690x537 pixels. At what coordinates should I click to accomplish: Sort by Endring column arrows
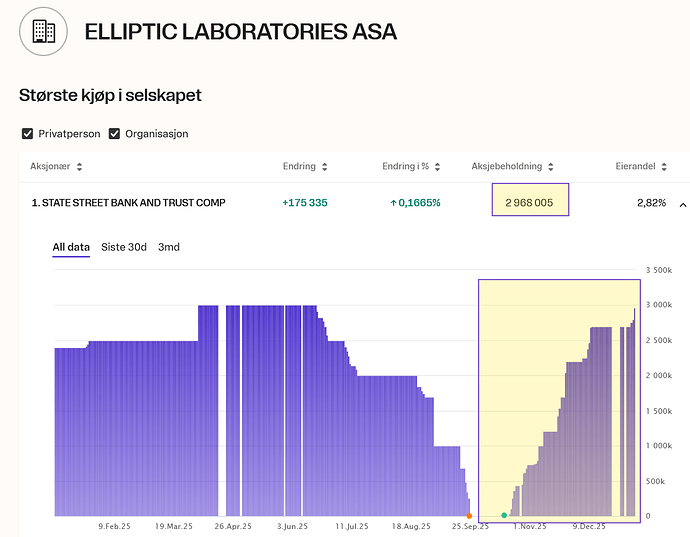pos(324,167)
